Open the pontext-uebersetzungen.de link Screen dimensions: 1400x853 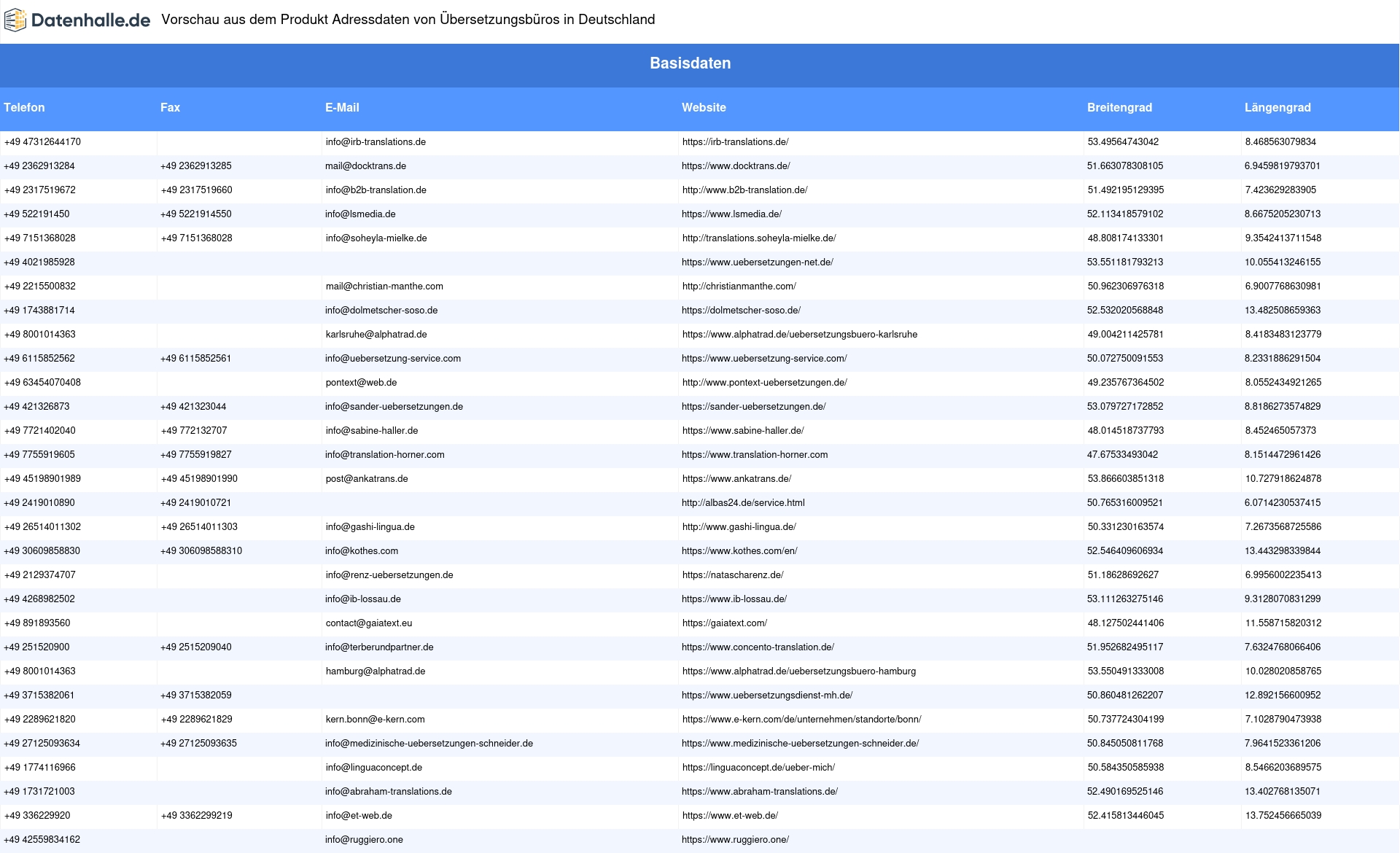(765, 383)
